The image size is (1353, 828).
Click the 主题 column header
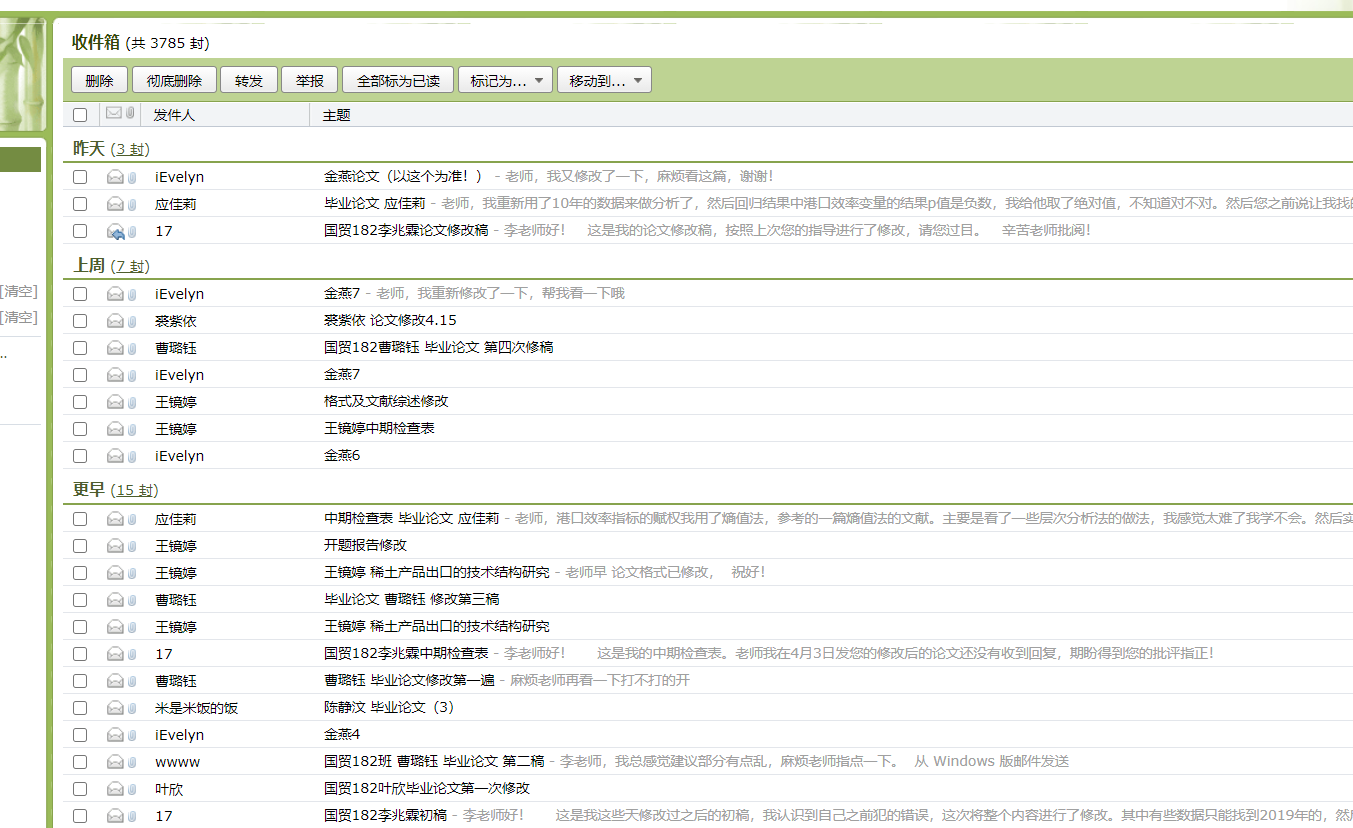point(336,115)
